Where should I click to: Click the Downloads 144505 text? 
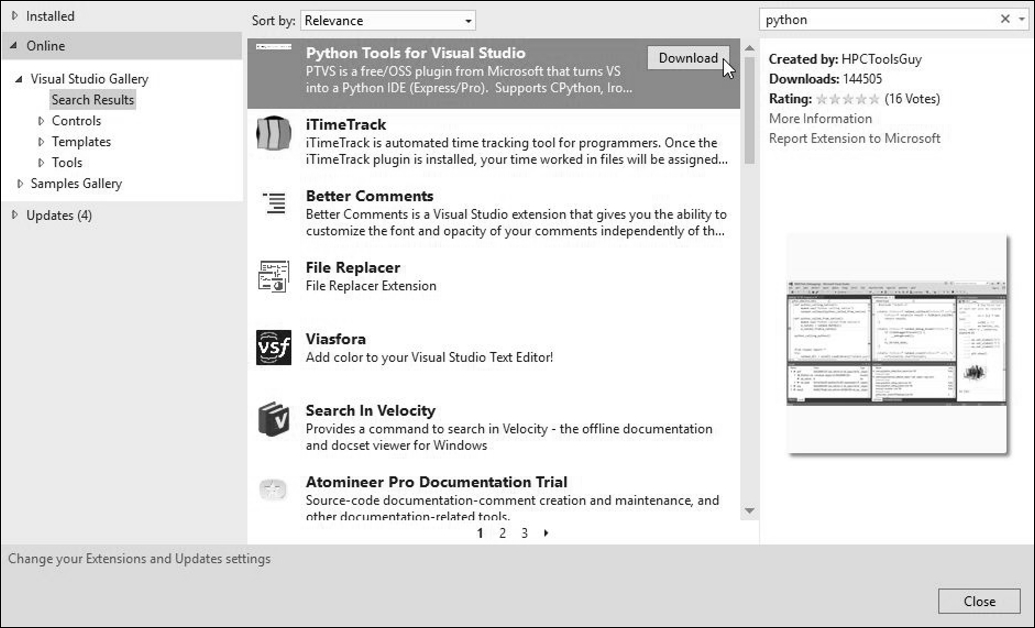[826, 79]
